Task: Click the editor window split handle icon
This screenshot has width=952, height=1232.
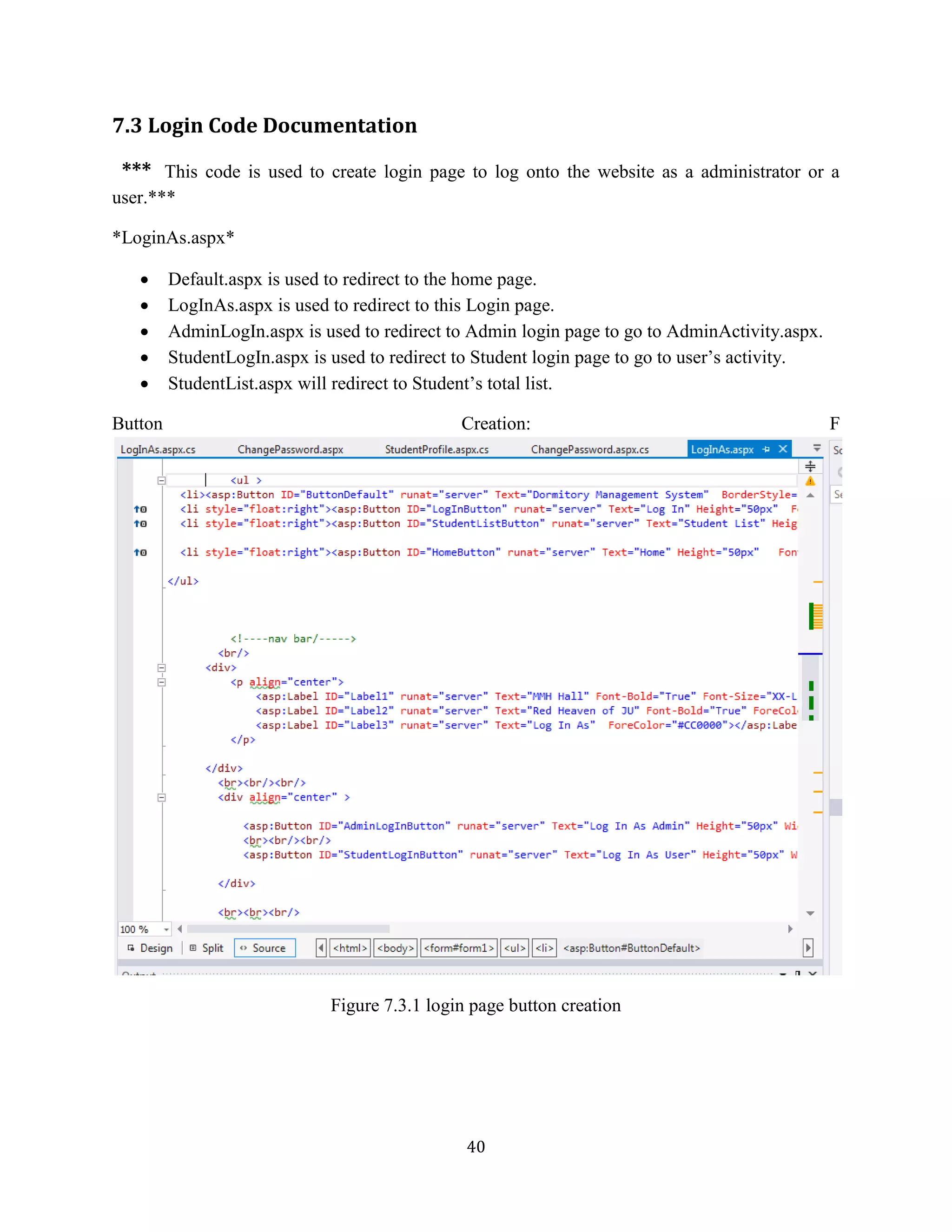Action: [x=810, y=466]
